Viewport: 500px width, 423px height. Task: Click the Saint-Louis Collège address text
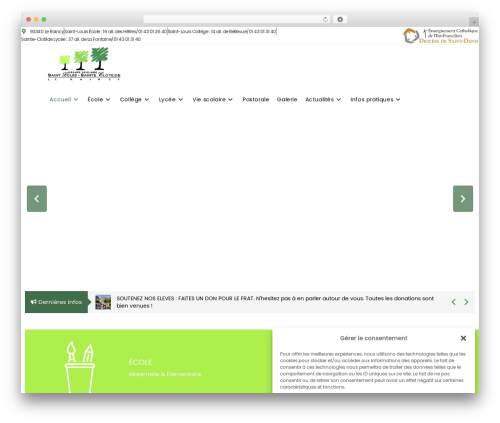point(222,31)
